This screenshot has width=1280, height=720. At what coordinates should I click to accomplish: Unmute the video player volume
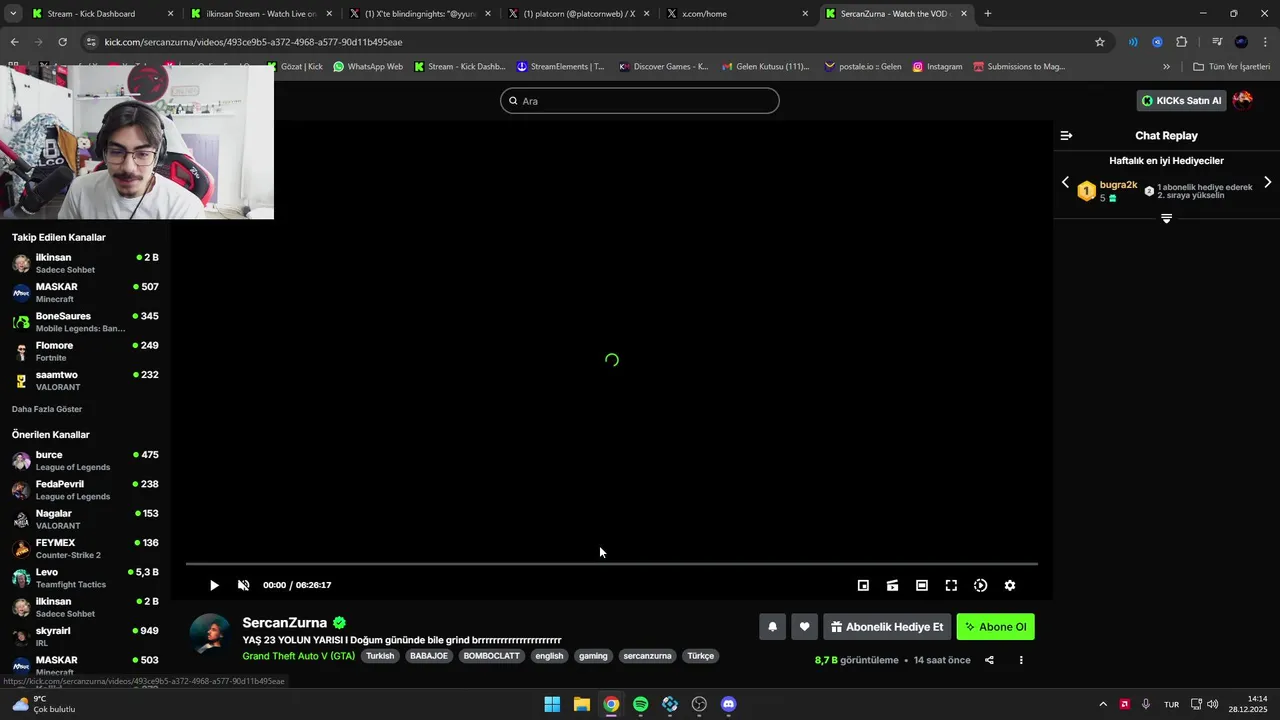[243, 585]
